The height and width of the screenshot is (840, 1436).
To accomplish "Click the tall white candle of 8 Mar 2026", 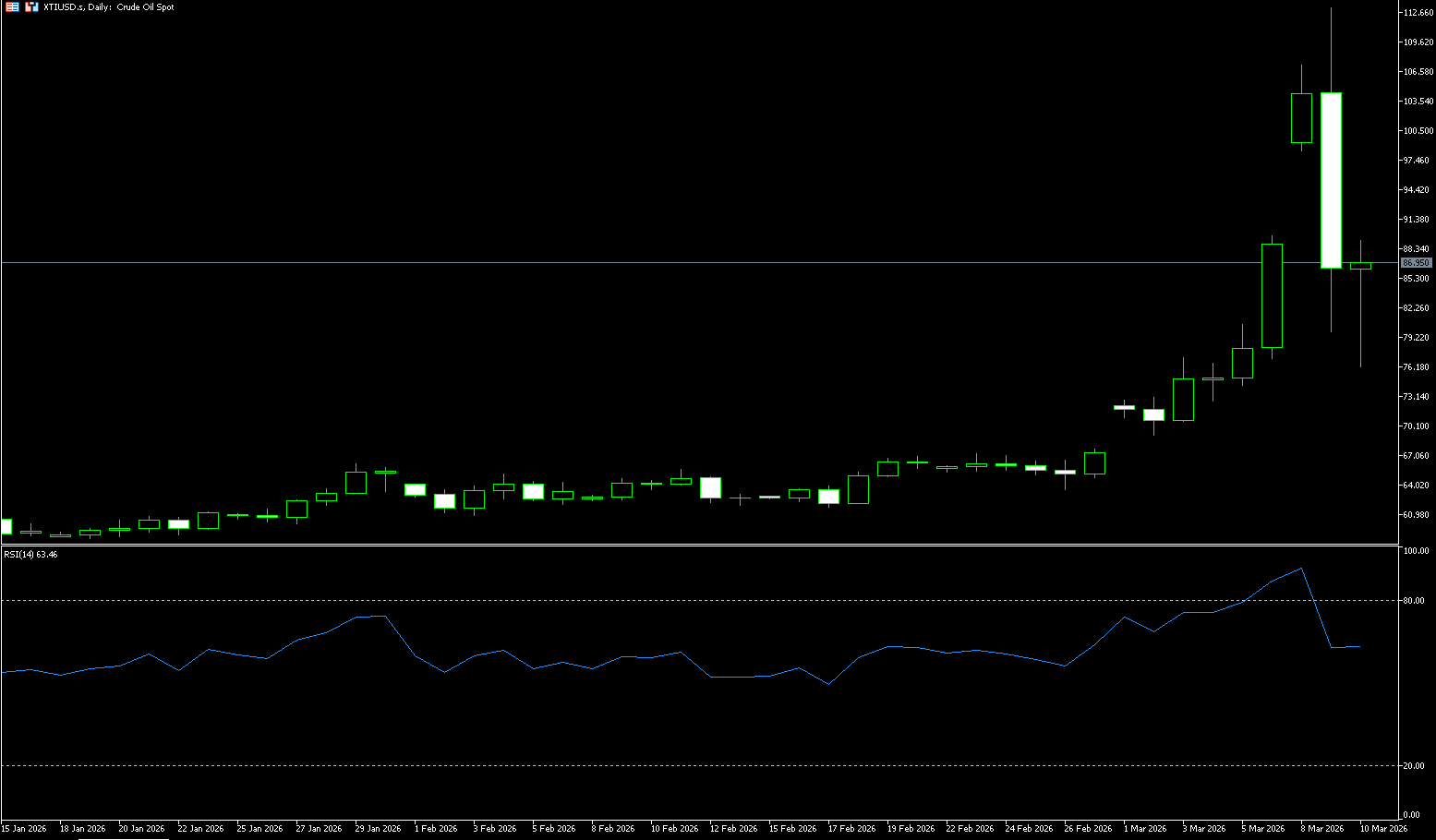I will (1331, 180).
